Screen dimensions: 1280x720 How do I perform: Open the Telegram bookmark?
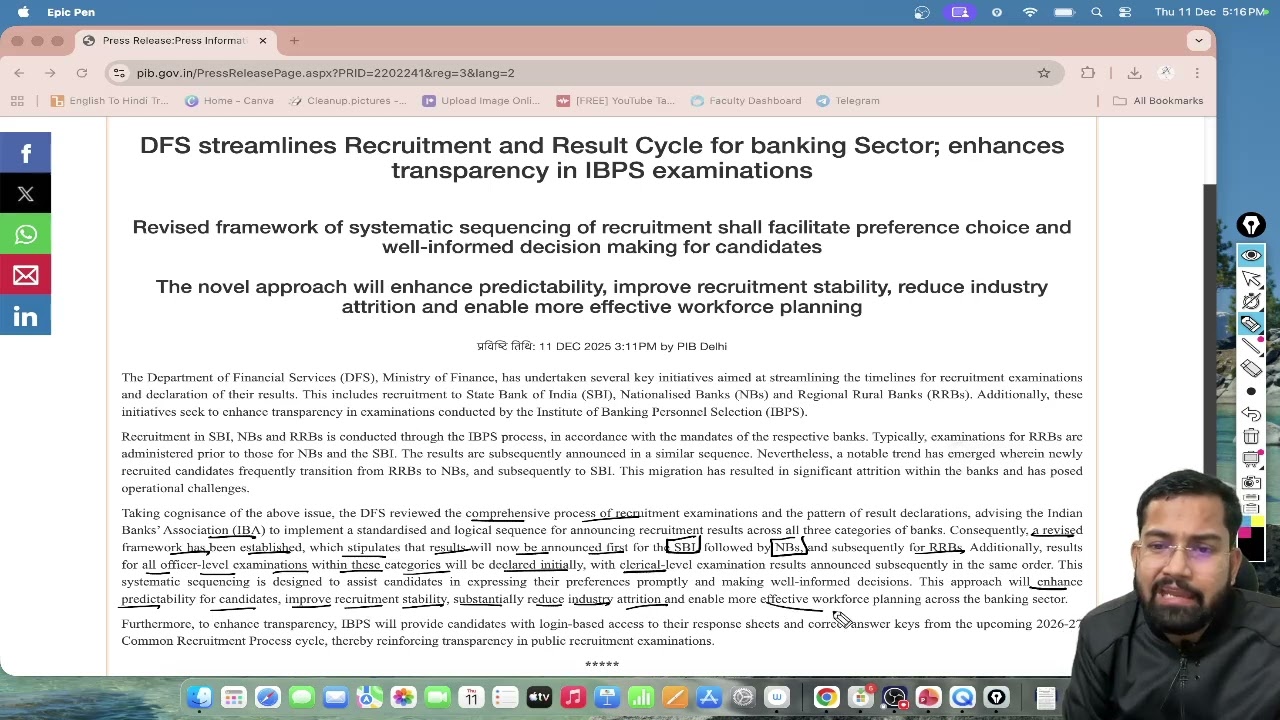point(848,101)
